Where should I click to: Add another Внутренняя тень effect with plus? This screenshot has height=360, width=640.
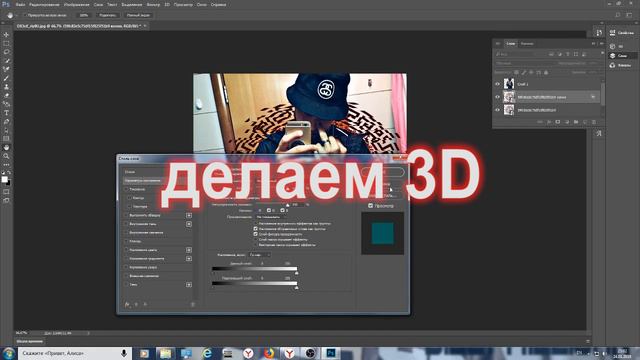pyautogui.click(x=189, y=224)
